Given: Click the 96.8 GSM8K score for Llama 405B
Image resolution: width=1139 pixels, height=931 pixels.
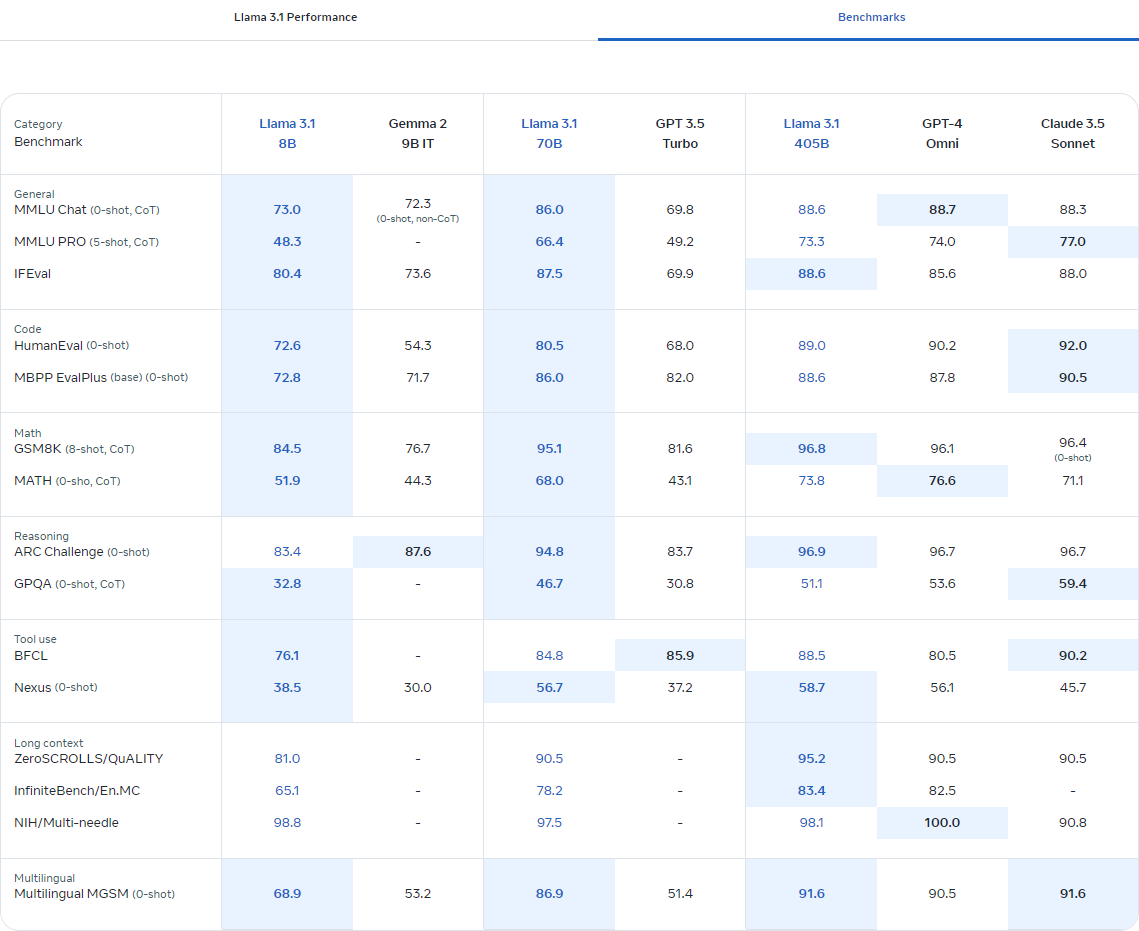Looking at the screenshot, I should point(811,449).
